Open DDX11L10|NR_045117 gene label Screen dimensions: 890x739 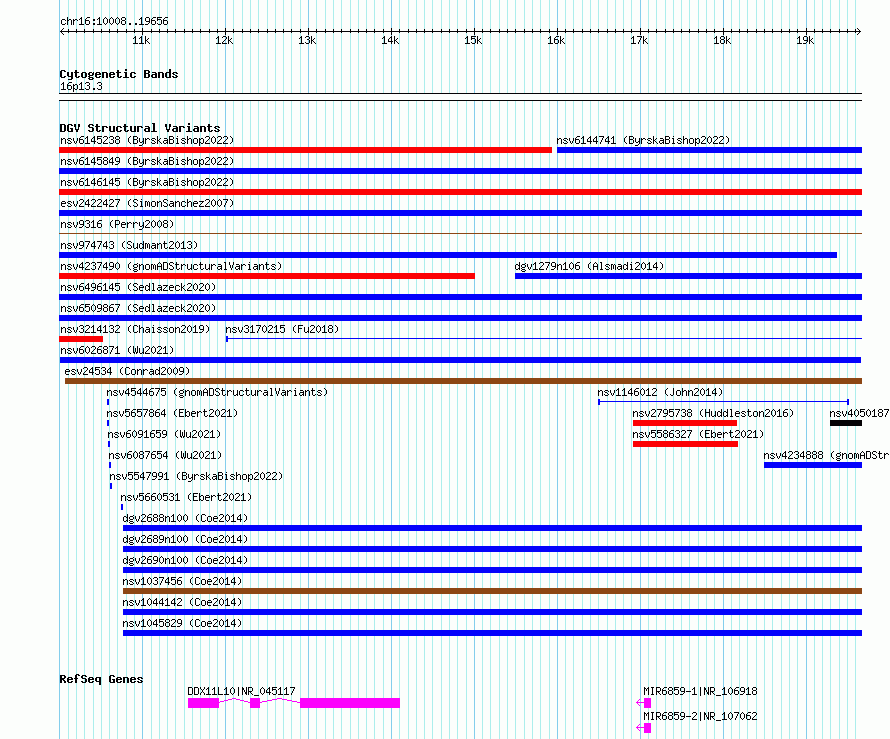click(x=241, y=691)
